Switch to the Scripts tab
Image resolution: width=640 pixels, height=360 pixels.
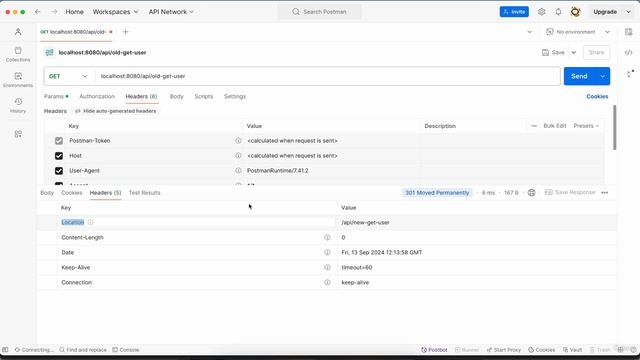pyautogui.click(x=204, y=96)
